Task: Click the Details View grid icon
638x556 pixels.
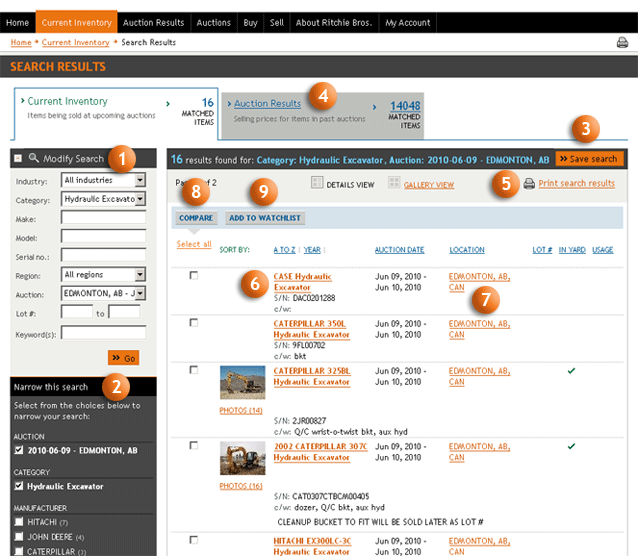Action: point(317,182)
